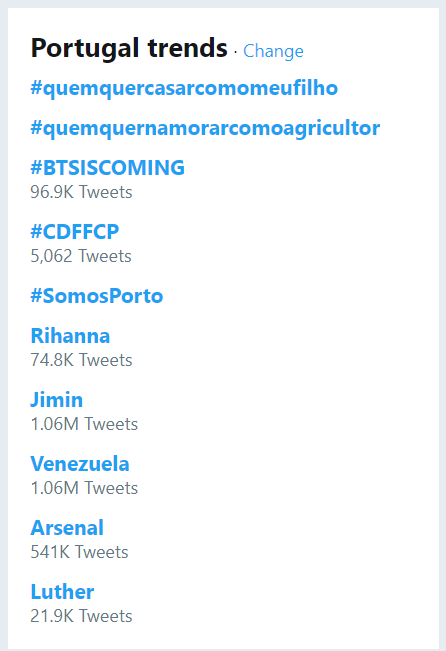
Task: Open the Rihanna trending topic
Action: 70,336
